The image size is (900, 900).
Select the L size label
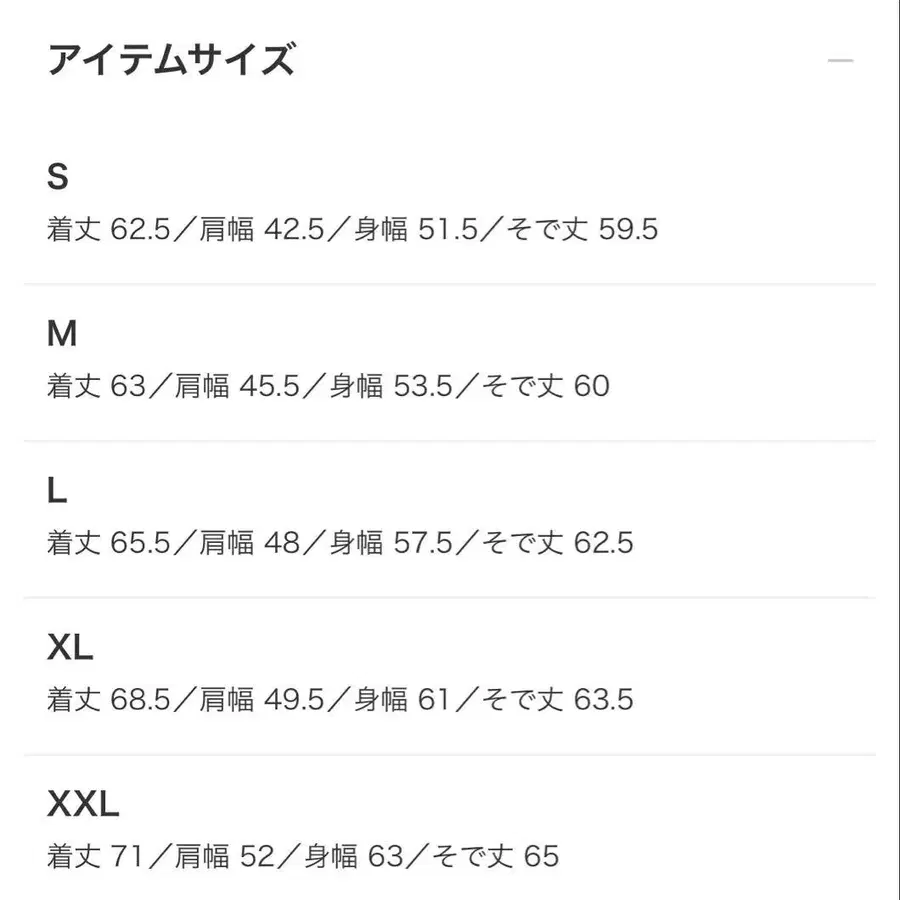coord(57,491)
